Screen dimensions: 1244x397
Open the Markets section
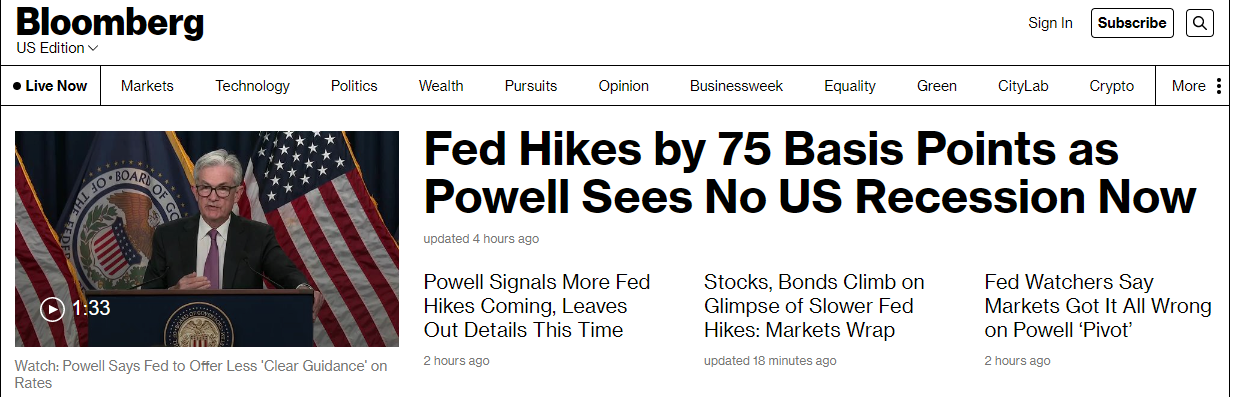coord(147,86)
